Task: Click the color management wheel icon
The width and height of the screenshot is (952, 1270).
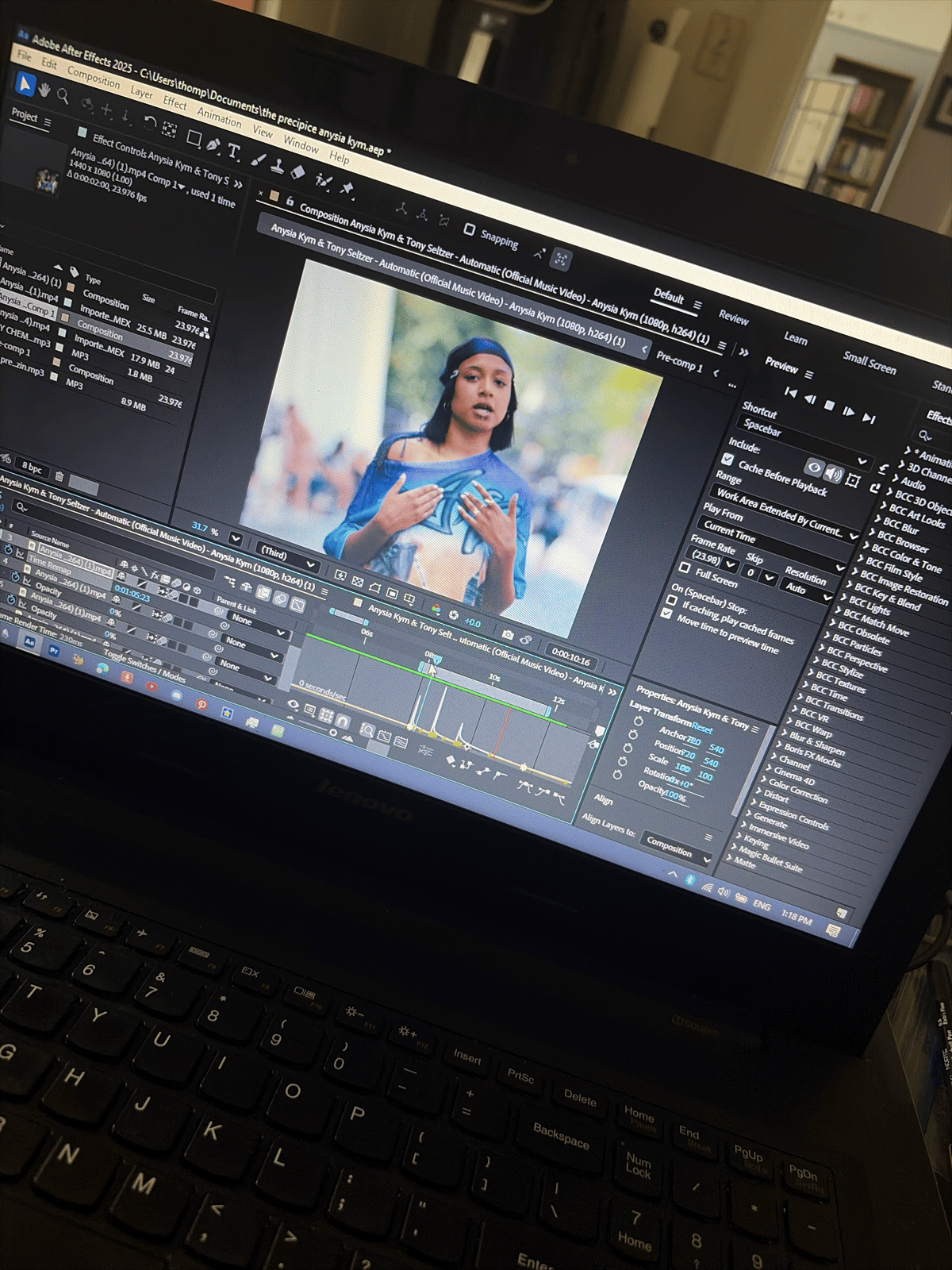Action: (436, 609)
